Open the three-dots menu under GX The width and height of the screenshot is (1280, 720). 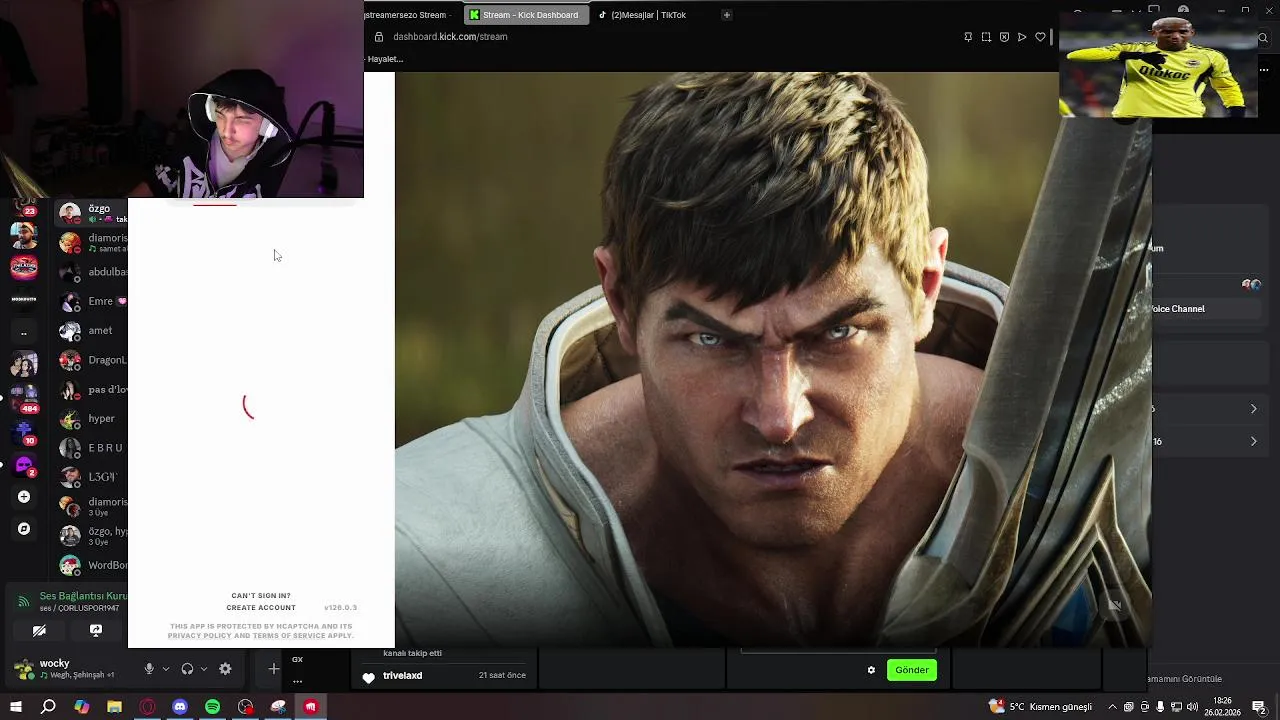click(297, 681)
